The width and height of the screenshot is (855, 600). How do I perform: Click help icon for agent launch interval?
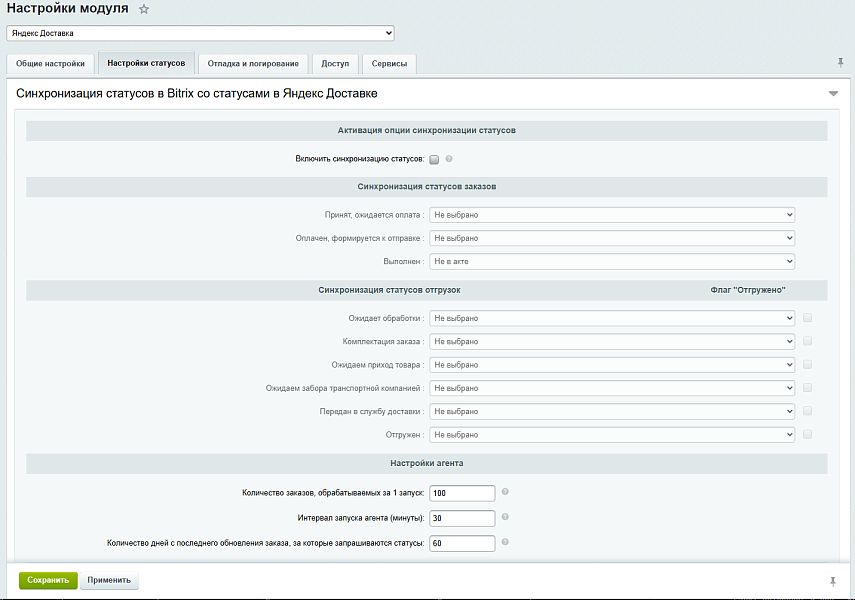(505, 517)
